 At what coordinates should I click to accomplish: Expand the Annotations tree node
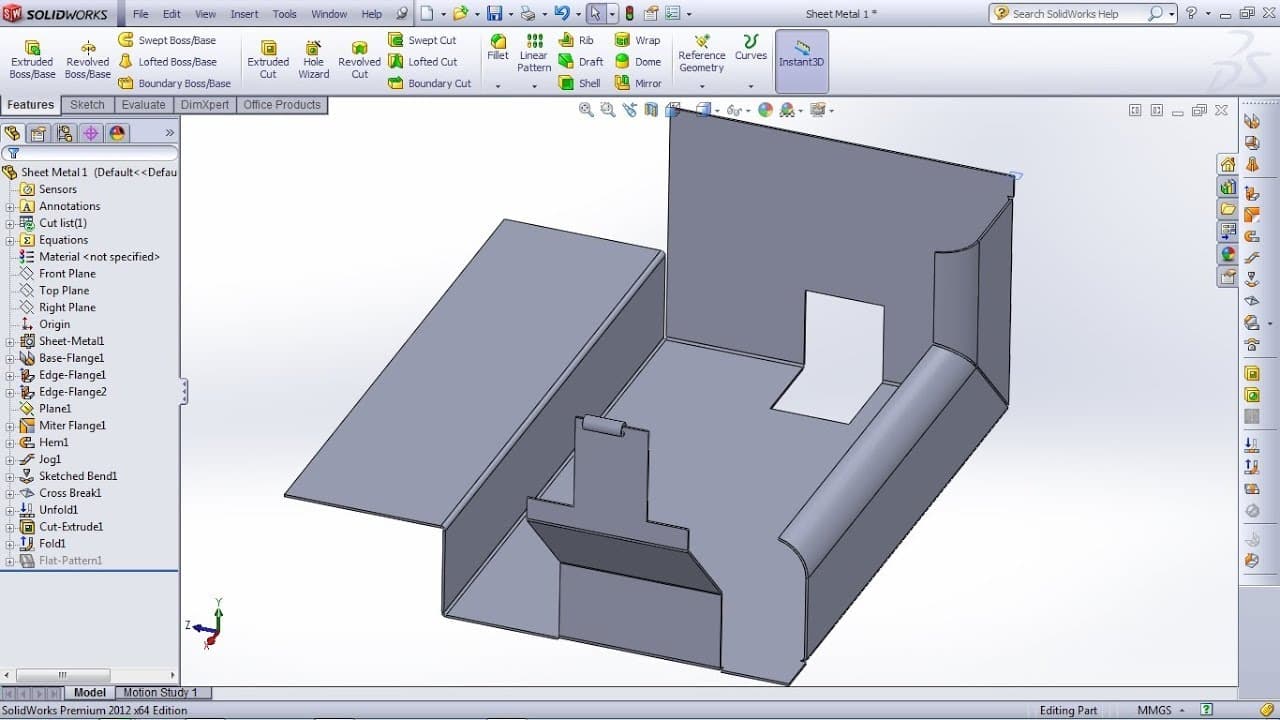[x=10, y=207]
